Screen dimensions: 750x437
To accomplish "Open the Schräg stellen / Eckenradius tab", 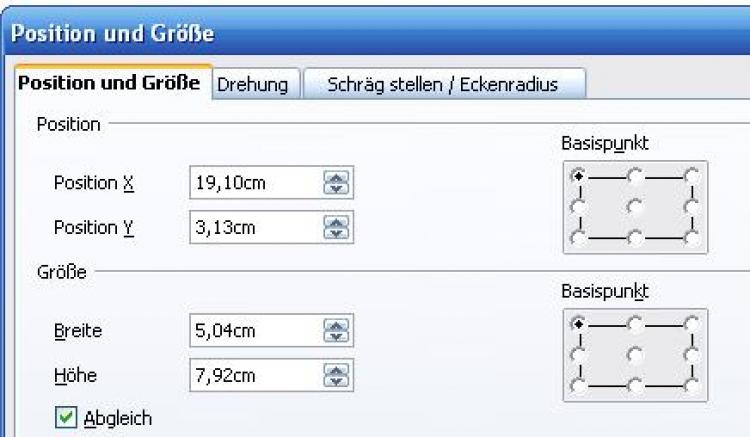I will point(444,85).
